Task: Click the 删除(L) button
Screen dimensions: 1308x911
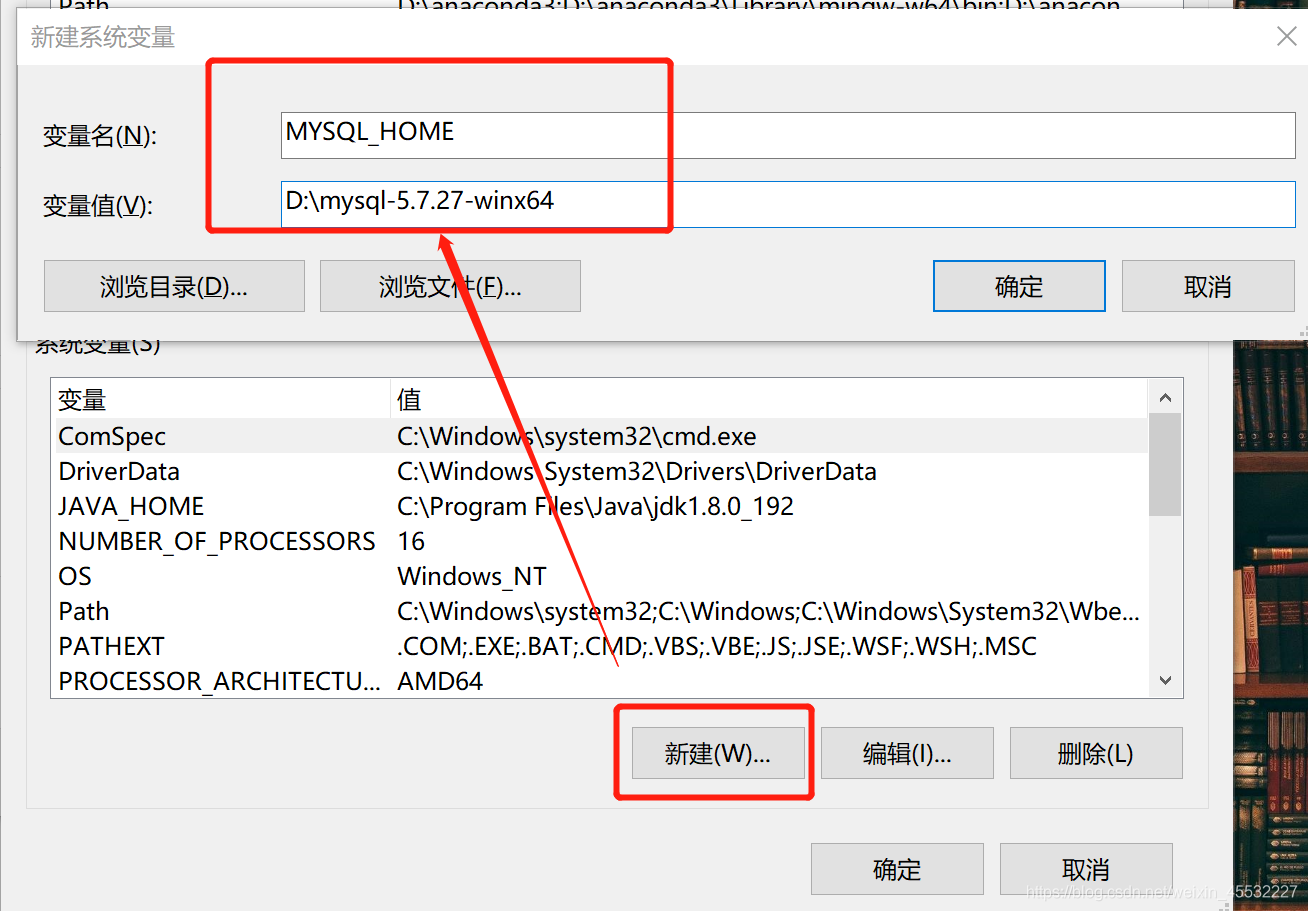Action: pos(1096,753)
